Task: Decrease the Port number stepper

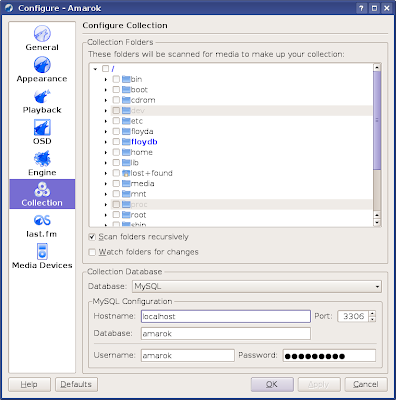Action: 372,319
